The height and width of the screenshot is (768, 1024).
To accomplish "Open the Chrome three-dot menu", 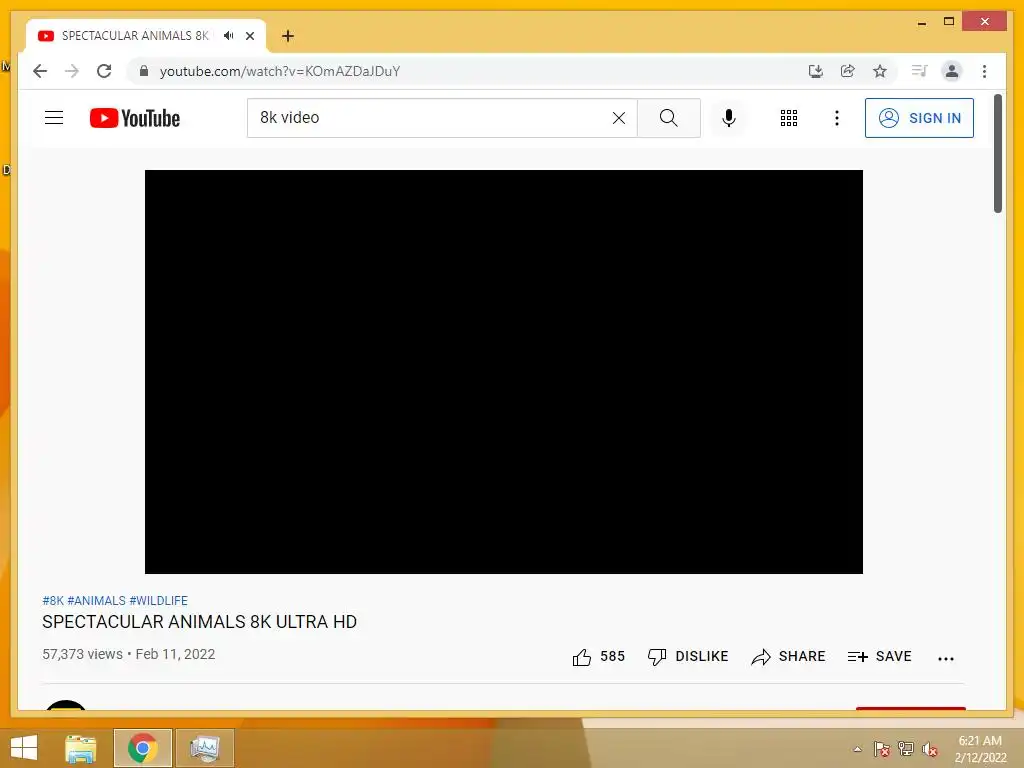I will pos(984,71).
